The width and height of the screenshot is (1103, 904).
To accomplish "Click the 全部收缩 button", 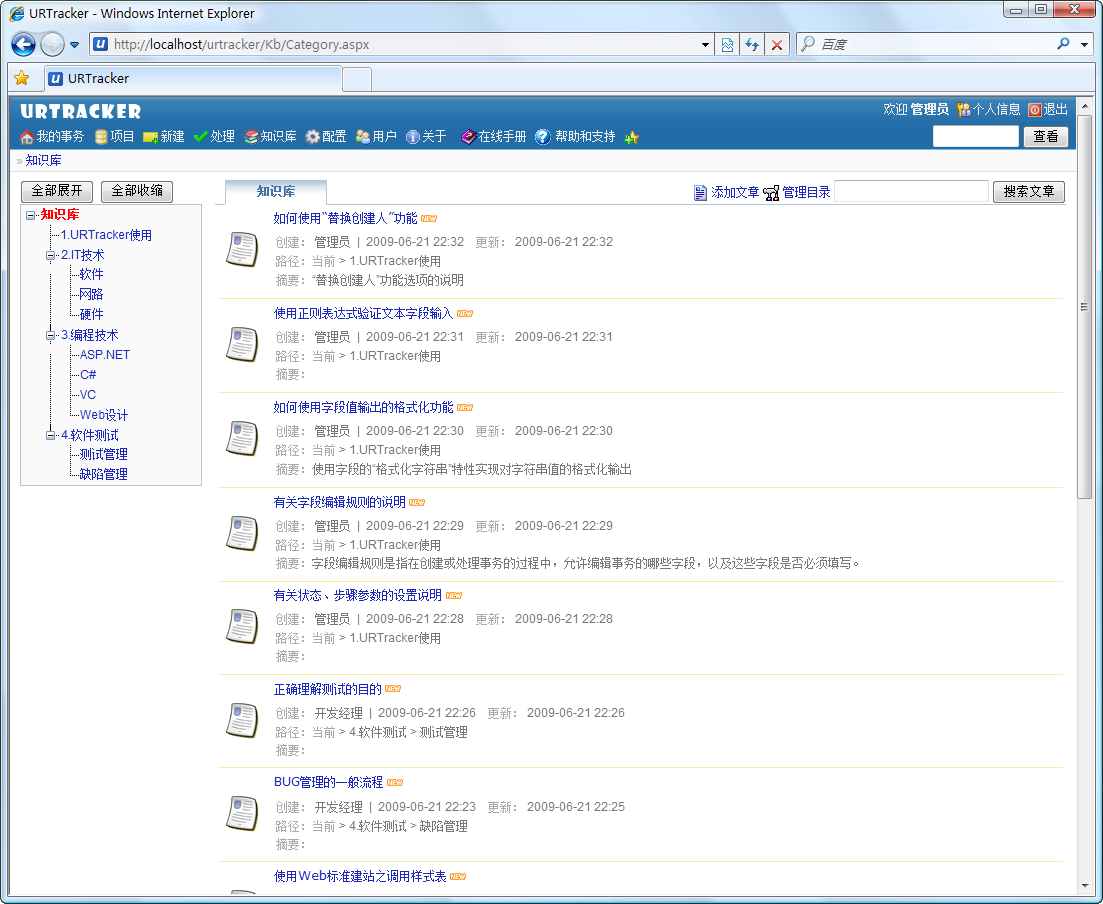I will (137, 191).
